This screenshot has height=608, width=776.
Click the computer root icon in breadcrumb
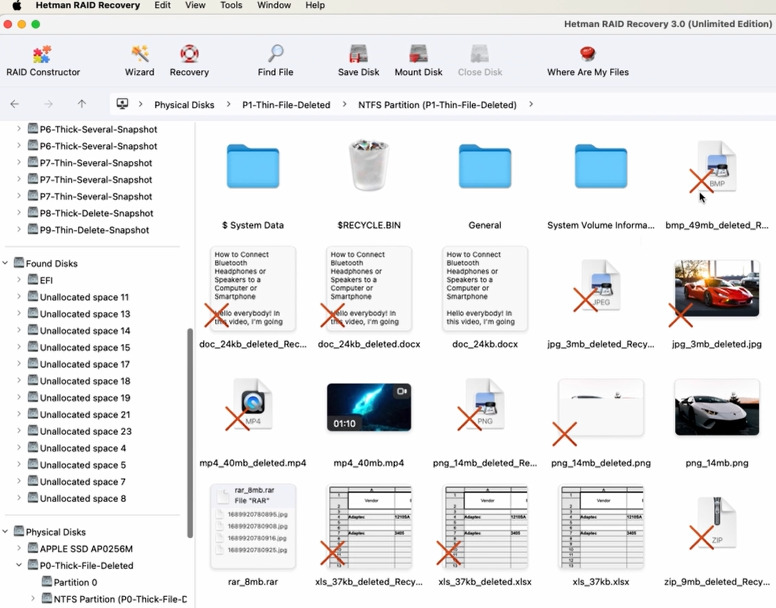tap(122, 104)
